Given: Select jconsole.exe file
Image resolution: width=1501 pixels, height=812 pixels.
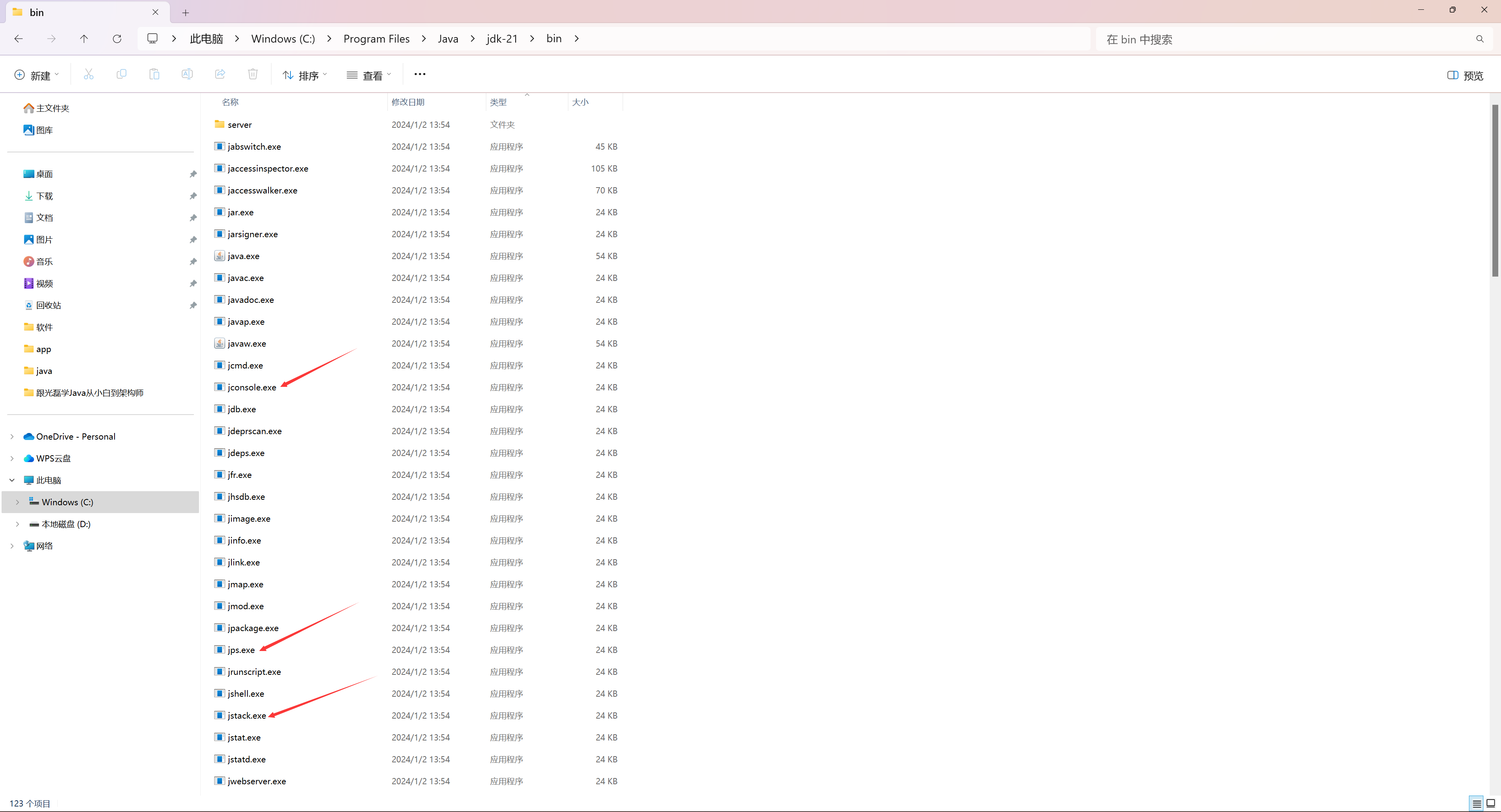Looking at the screenshot, I should pos(252,387).
